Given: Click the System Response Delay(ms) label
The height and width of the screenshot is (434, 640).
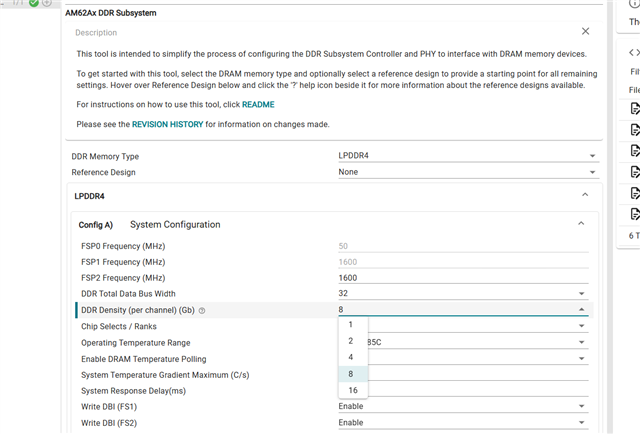Looking at the screenshot, I should (x=133, y=391).
